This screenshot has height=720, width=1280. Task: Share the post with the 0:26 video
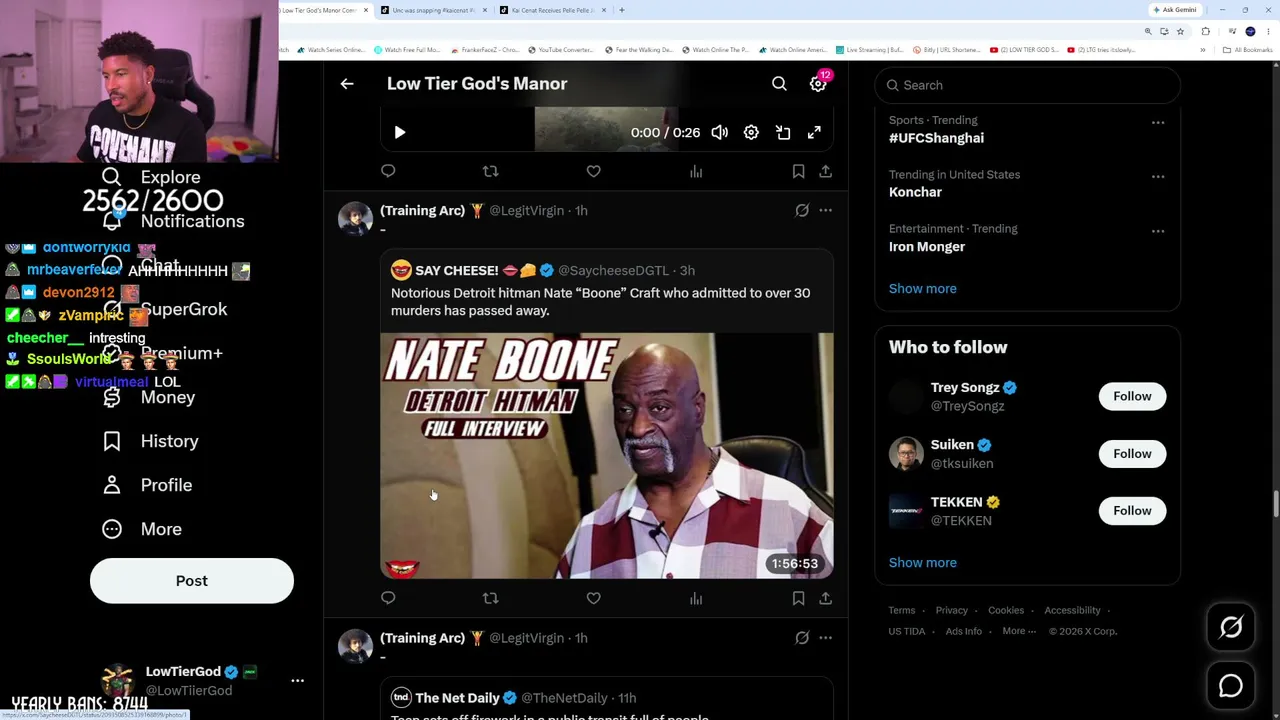[x=825, y=171]
